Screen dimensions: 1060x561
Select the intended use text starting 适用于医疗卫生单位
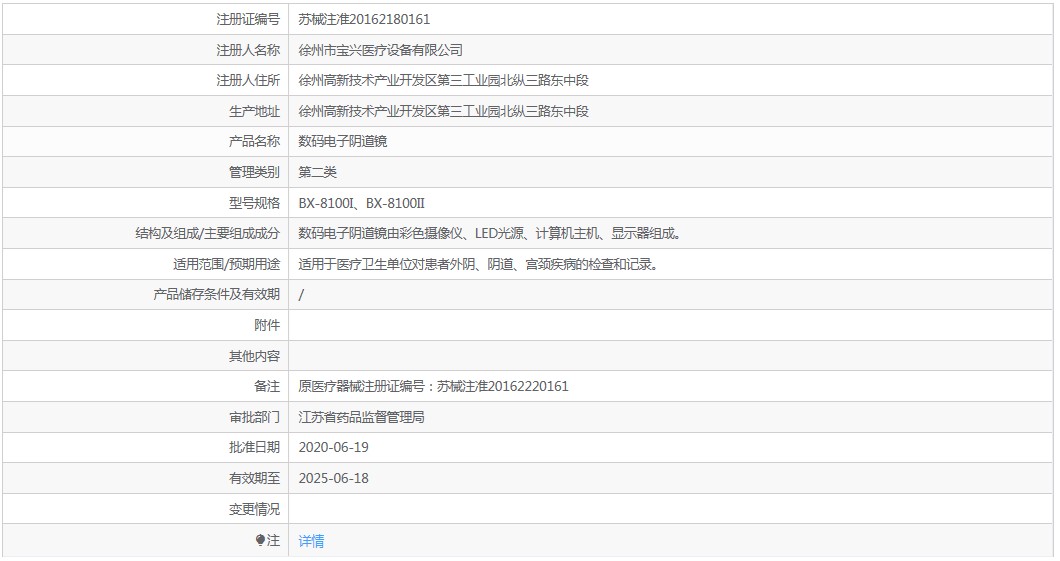point(480,264)
